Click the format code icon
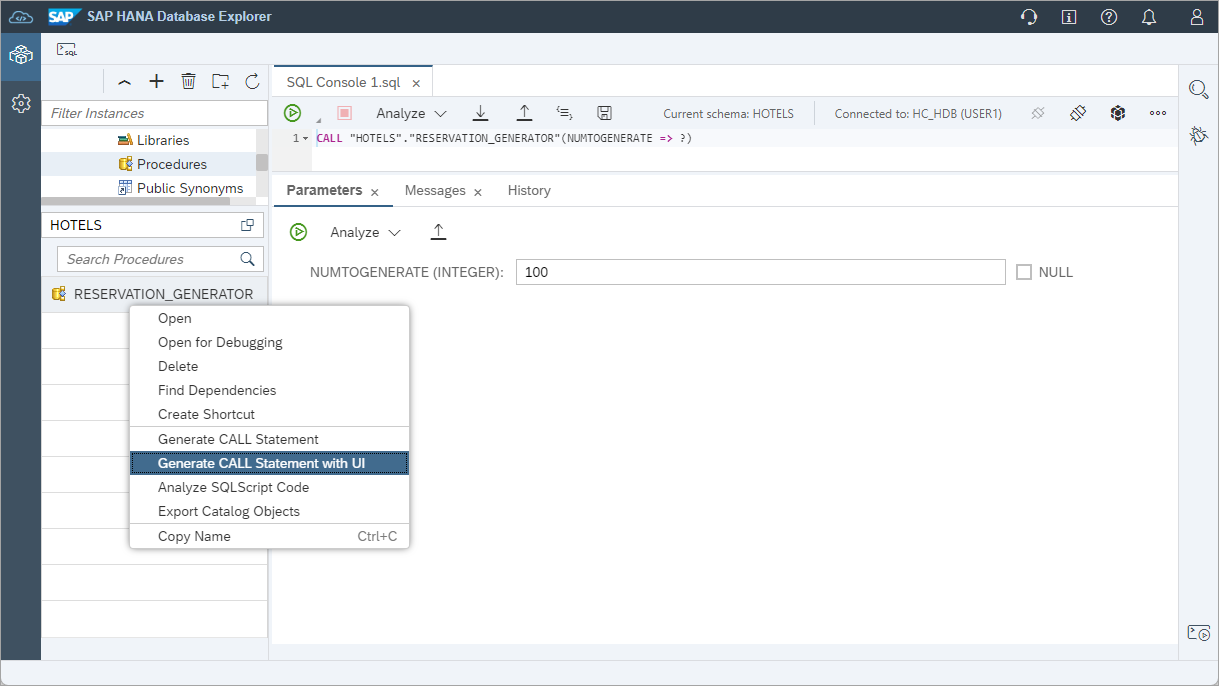 pyautogui.click(x=564, y=113)
